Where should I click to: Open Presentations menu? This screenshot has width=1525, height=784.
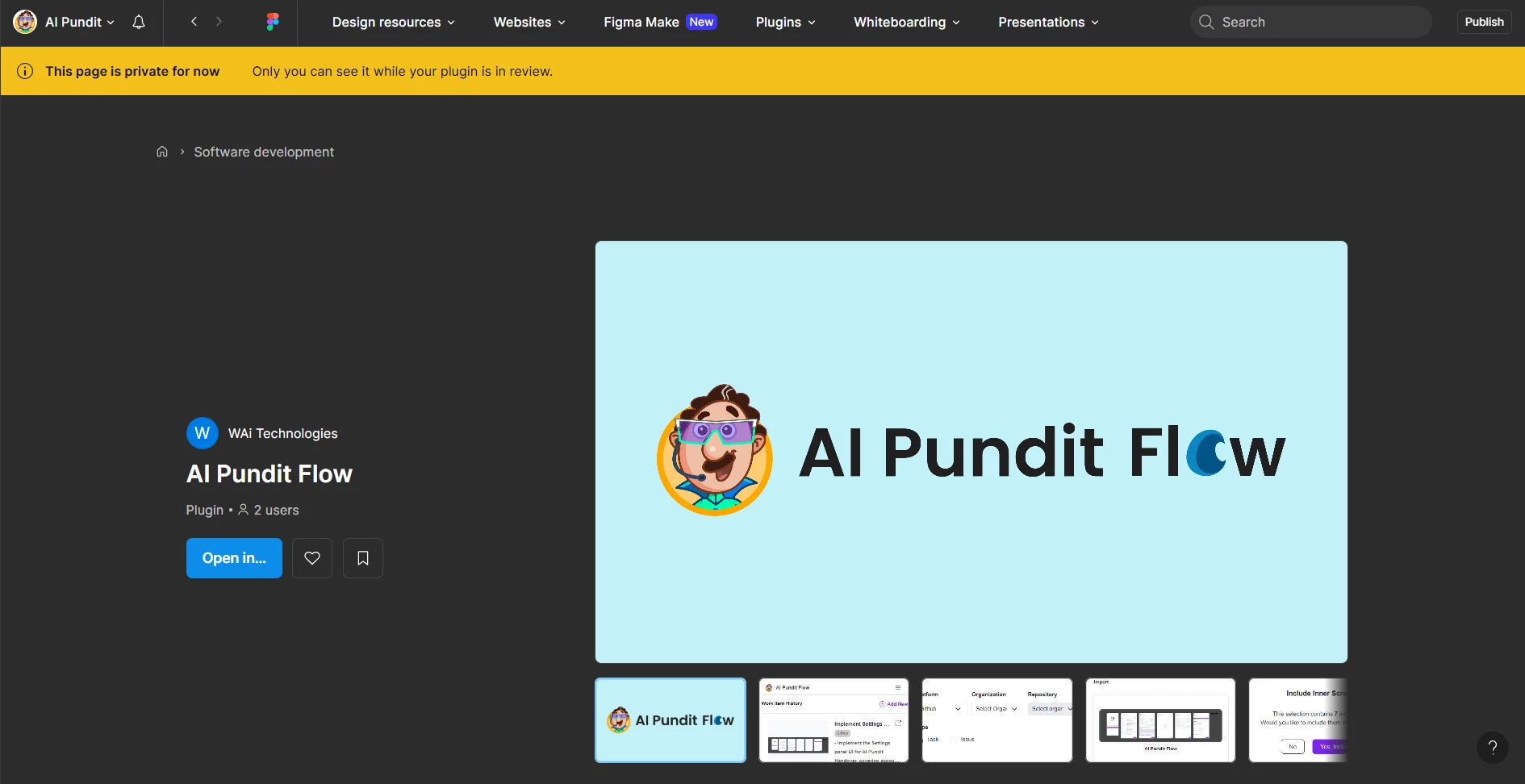click(1048, 22)
